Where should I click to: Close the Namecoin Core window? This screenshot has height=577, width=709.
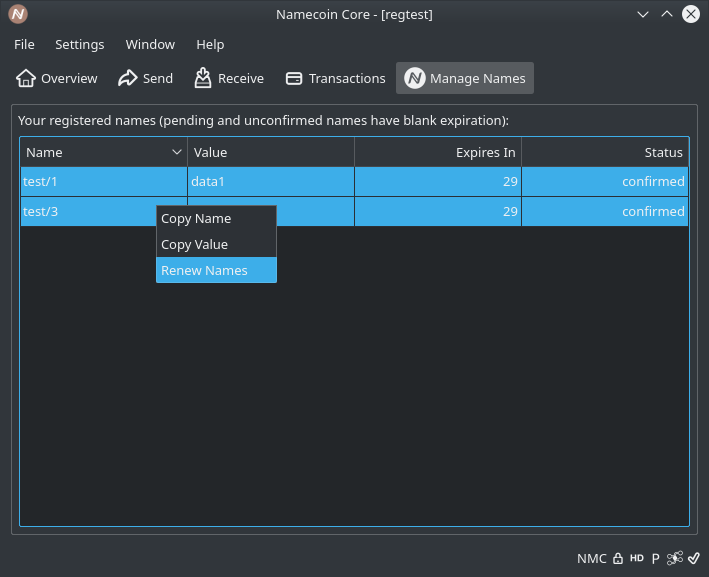pos(691,14)
